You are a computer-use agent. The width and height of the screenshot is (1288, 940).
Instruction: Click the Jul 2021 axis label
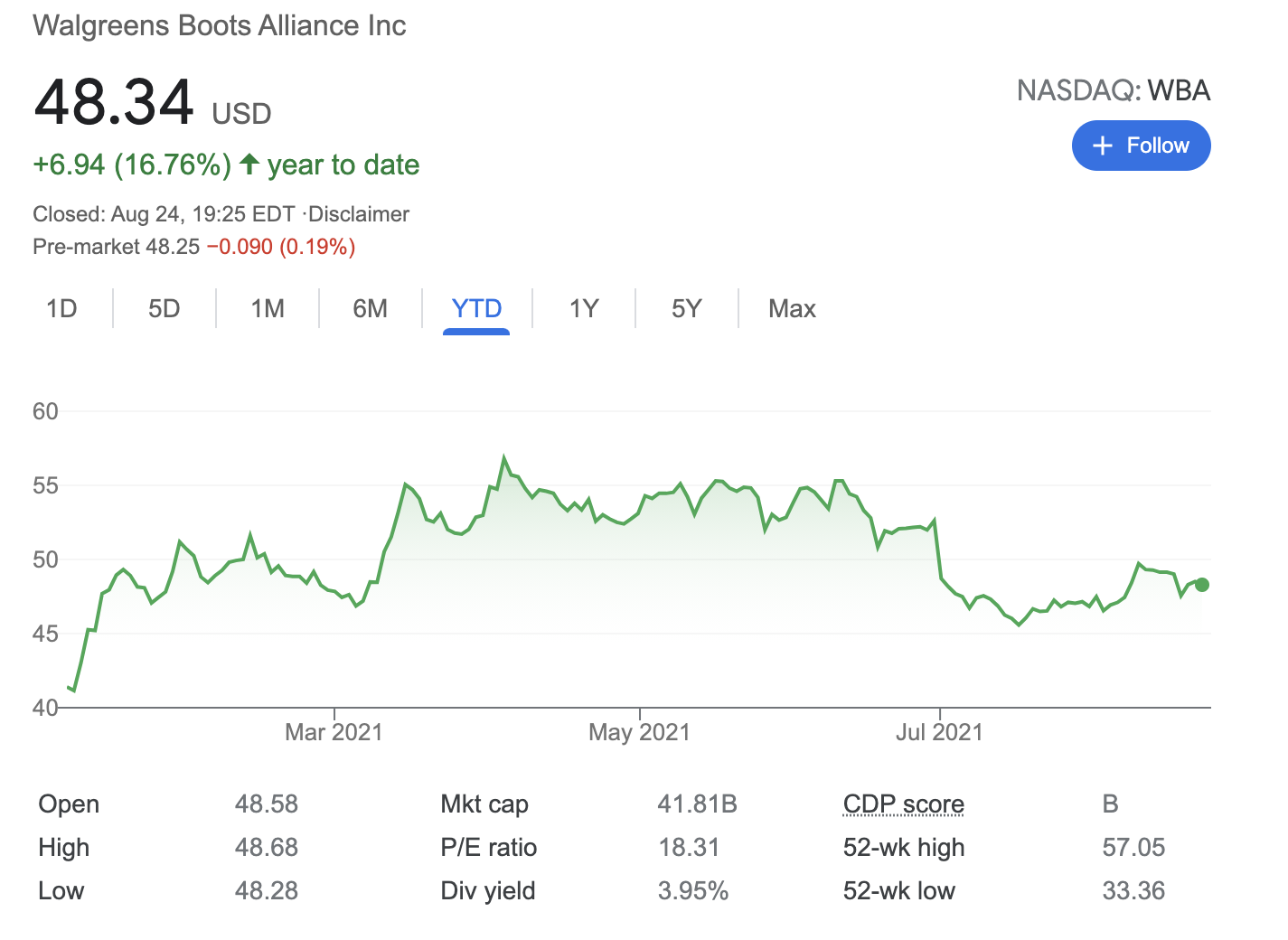[939, 732]
